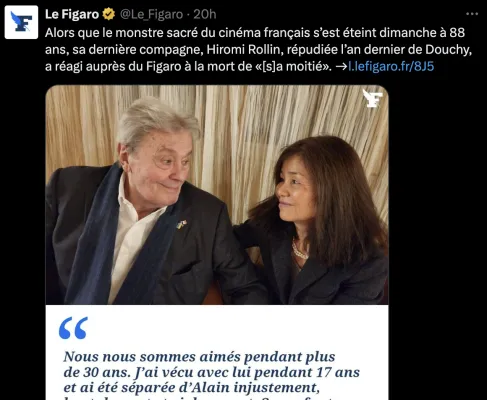Click the tweet's first line "Alors que le monstre"

point(255,33)
